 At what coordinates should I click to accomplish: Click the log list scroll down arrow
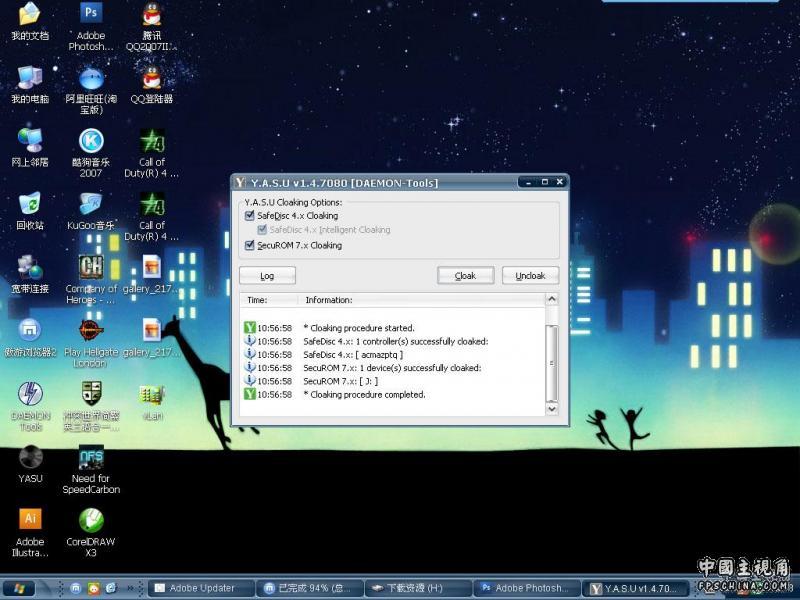pyautogui.click(x=552, y=409)
